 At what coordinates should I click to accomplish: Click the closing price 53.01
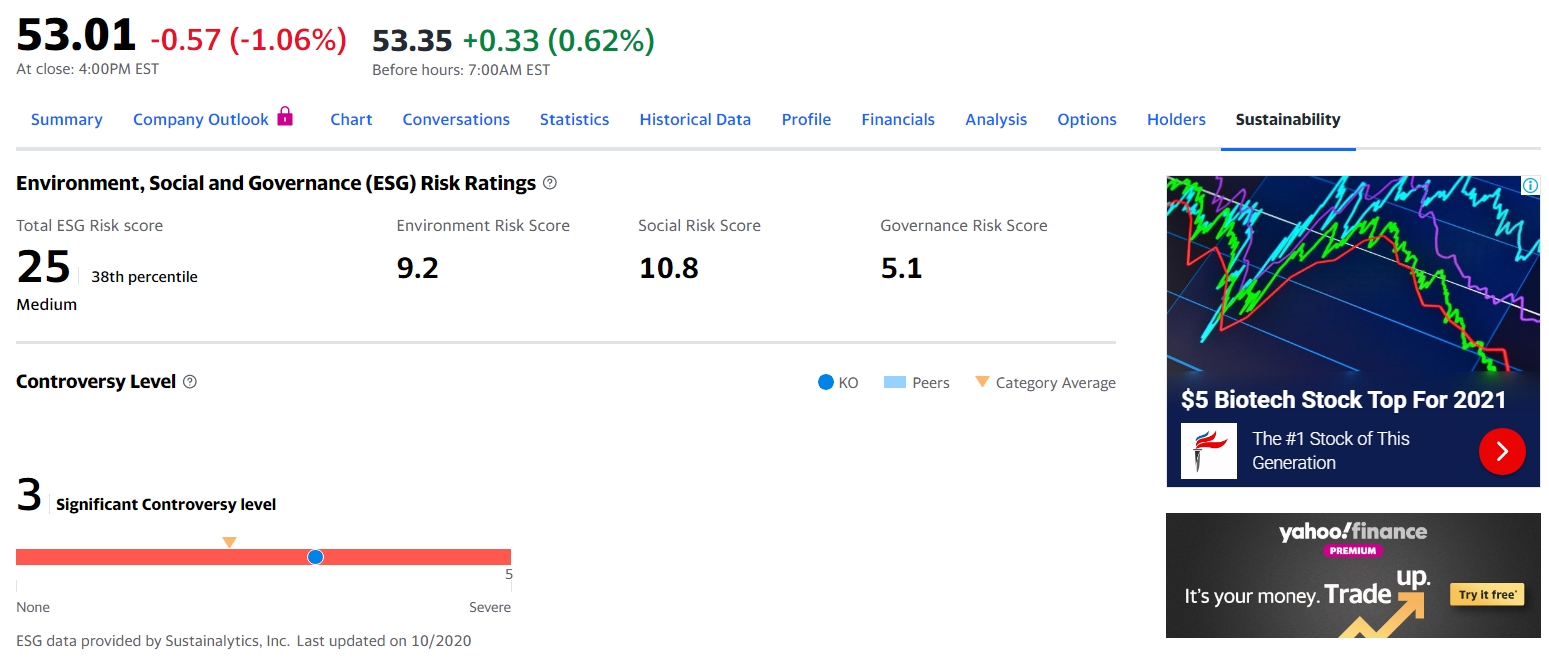point(76,36)
